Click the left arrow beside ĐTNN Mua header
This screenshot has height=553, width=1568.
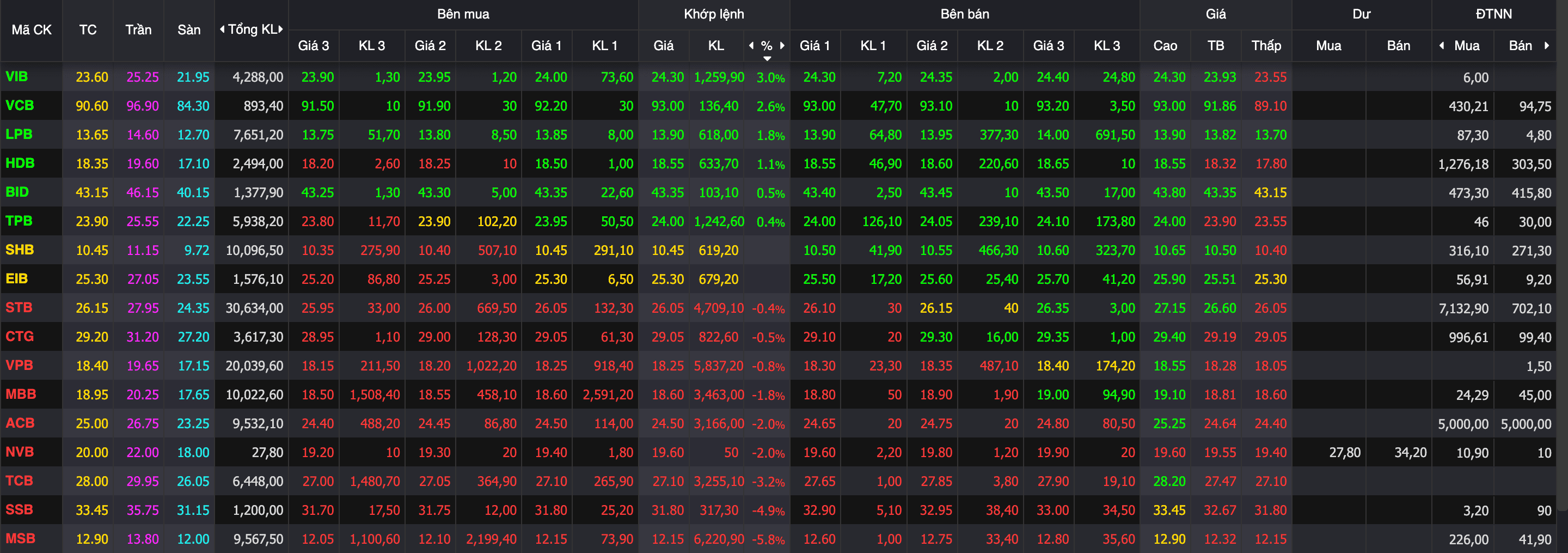pos(1441,45)
